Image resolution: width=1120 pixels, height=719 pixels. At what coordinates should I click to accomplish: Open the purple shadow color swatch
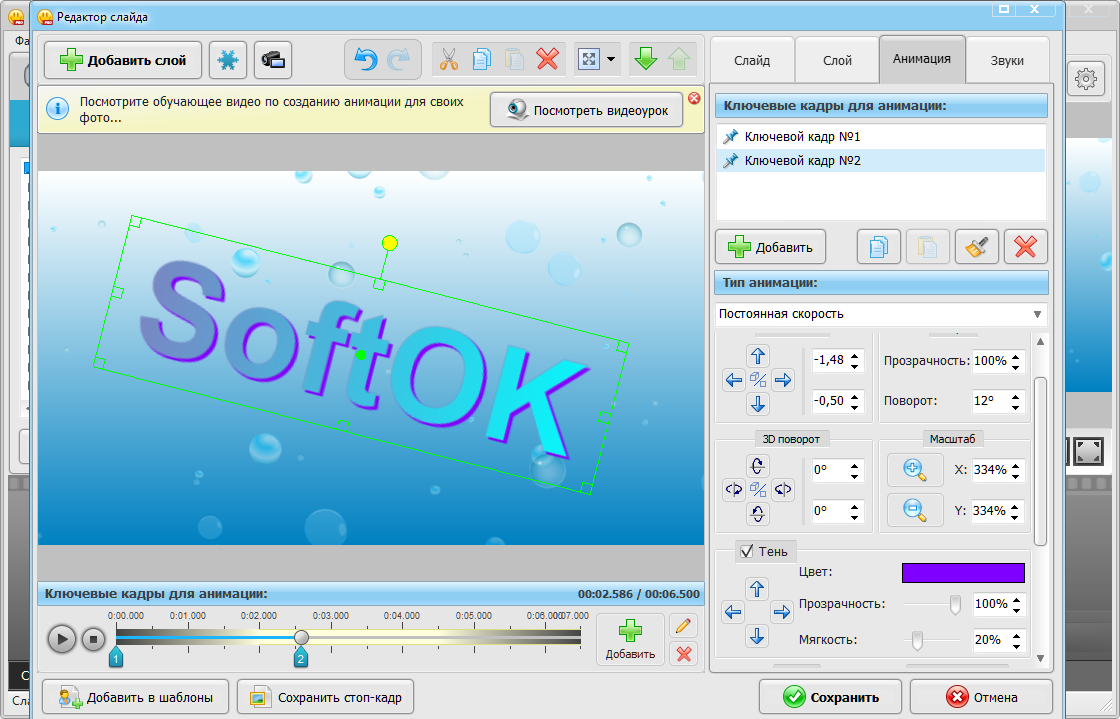point(963,573)
